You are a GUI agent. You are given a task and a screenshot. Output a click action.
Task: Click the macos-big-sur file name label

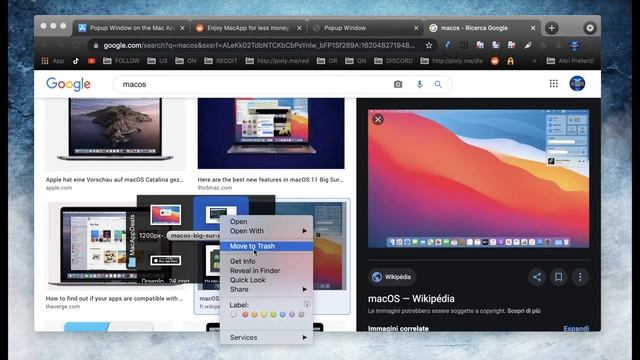coord(194,236)
